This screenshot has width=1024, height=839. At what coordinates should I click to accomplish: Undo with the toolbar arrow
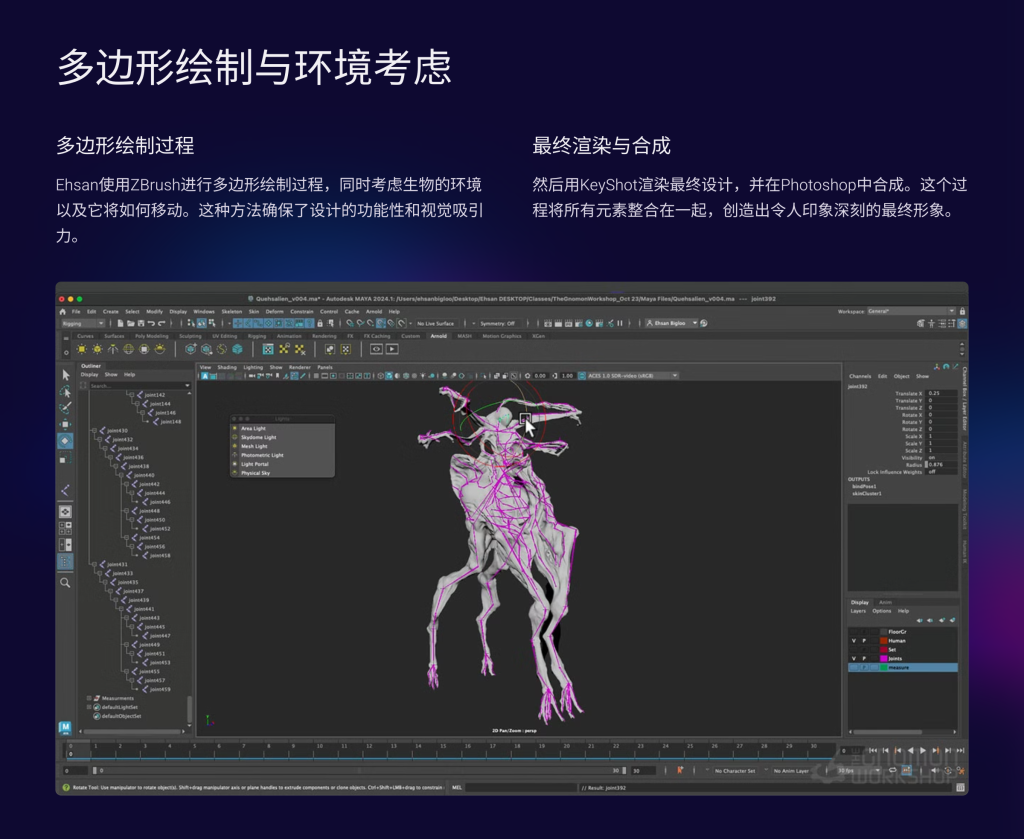[x=151, y=323]
